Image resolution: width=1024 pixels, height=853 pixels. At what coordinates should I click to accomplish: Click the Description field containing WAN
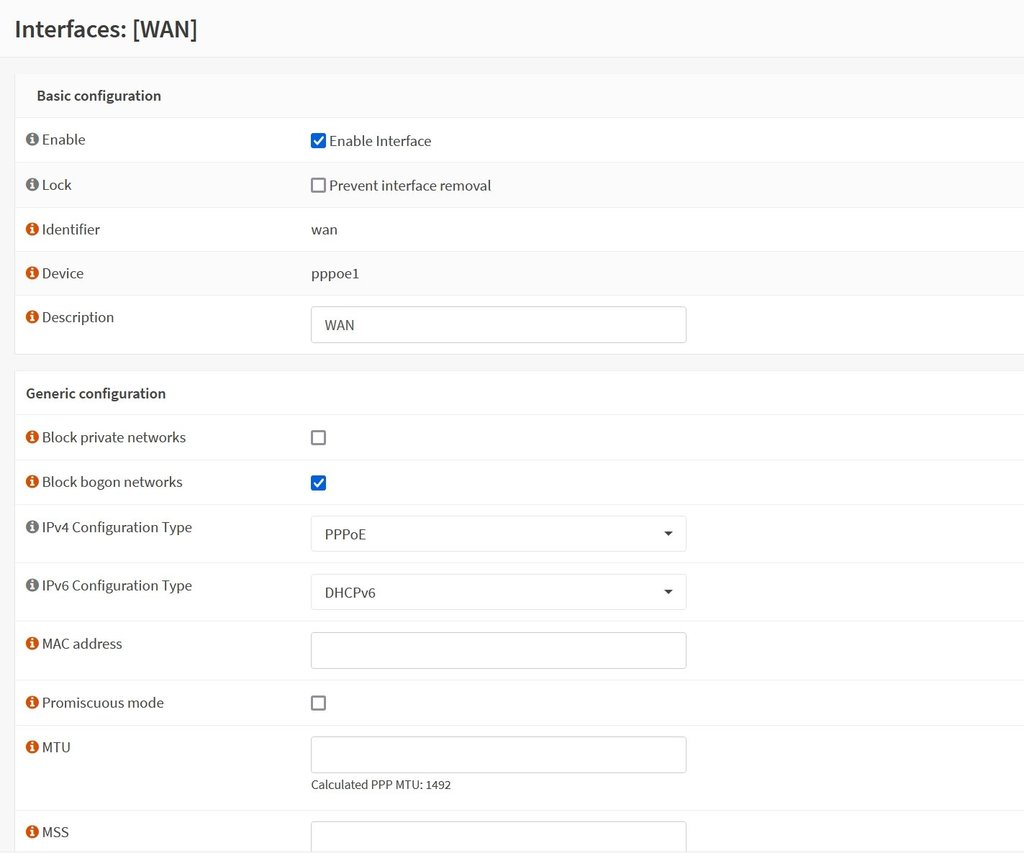click(498, 325)
